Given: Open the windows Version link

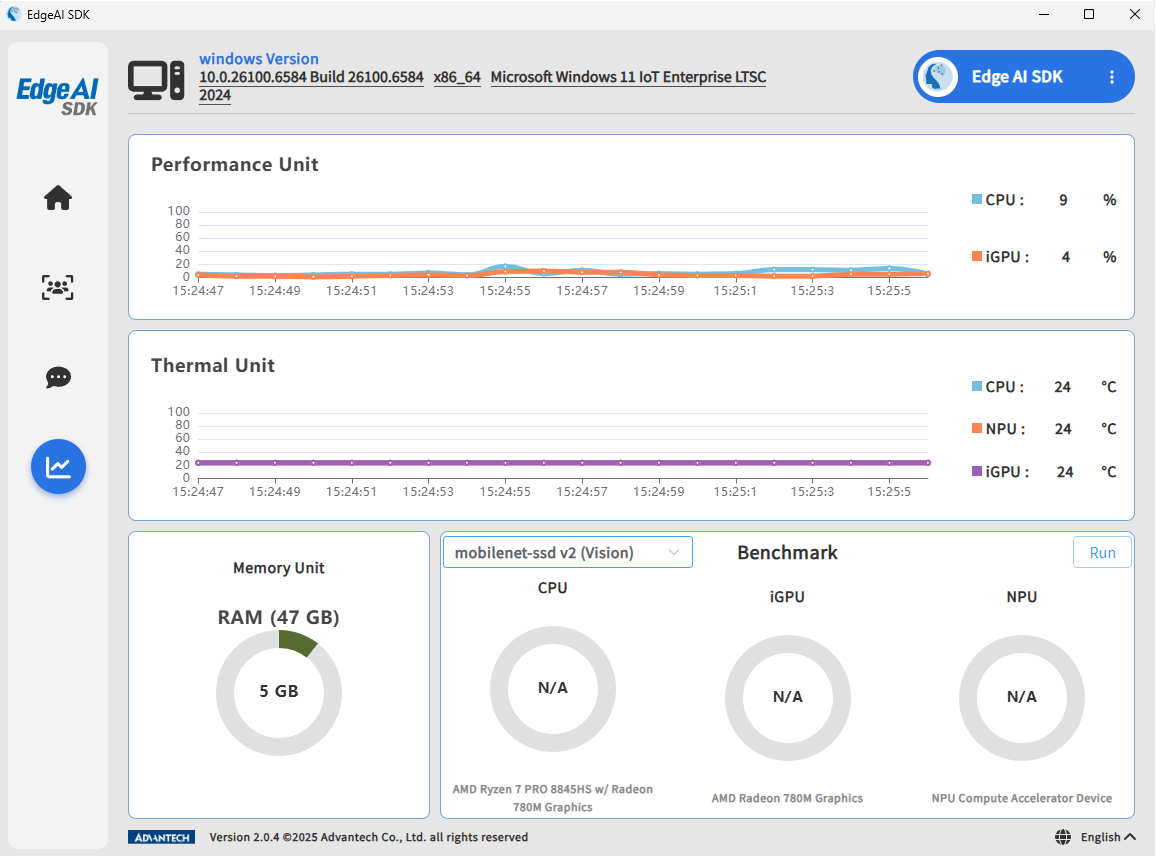Looking at the screenshot, I should tap(259, 58).
